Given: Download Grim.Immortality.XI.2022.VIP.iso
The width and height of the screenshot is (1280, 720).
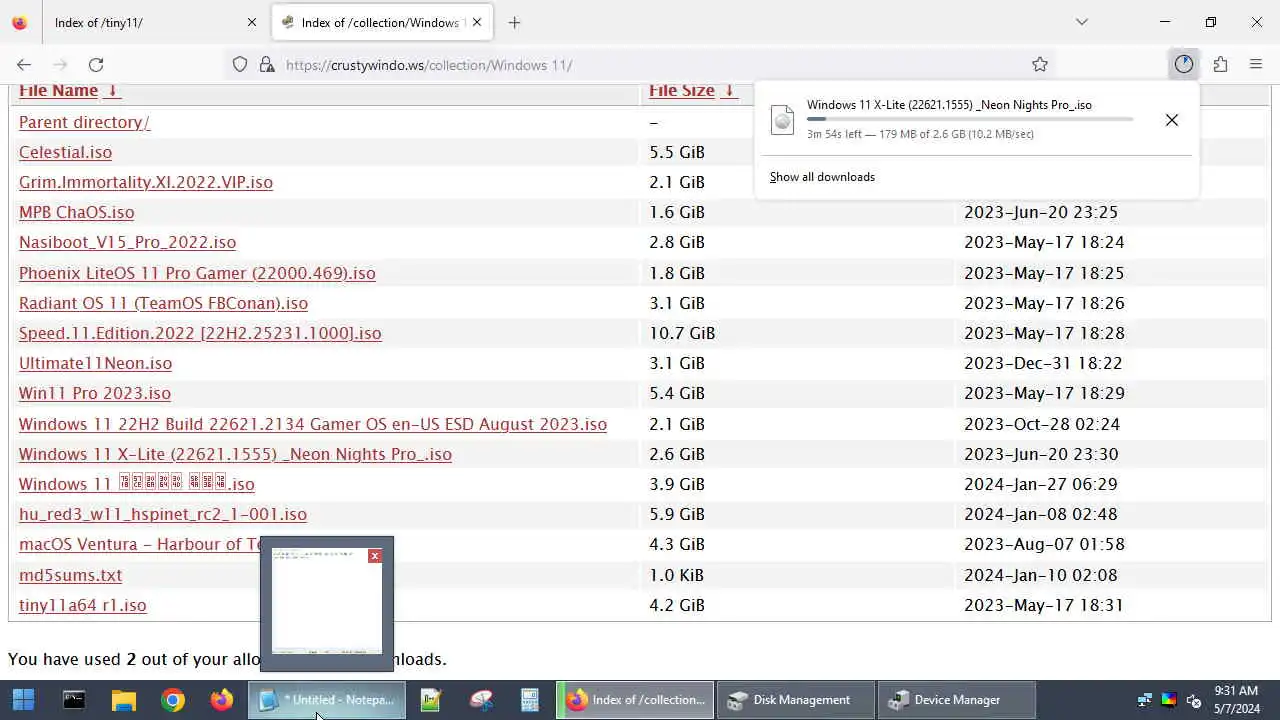Looking at the screenshot, I should (146, 182).
